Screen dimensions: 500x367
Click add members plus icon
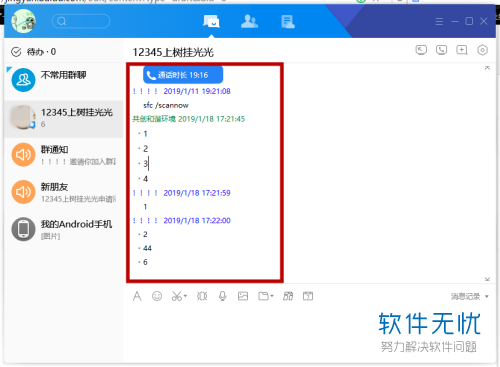[x=462, y=50]
